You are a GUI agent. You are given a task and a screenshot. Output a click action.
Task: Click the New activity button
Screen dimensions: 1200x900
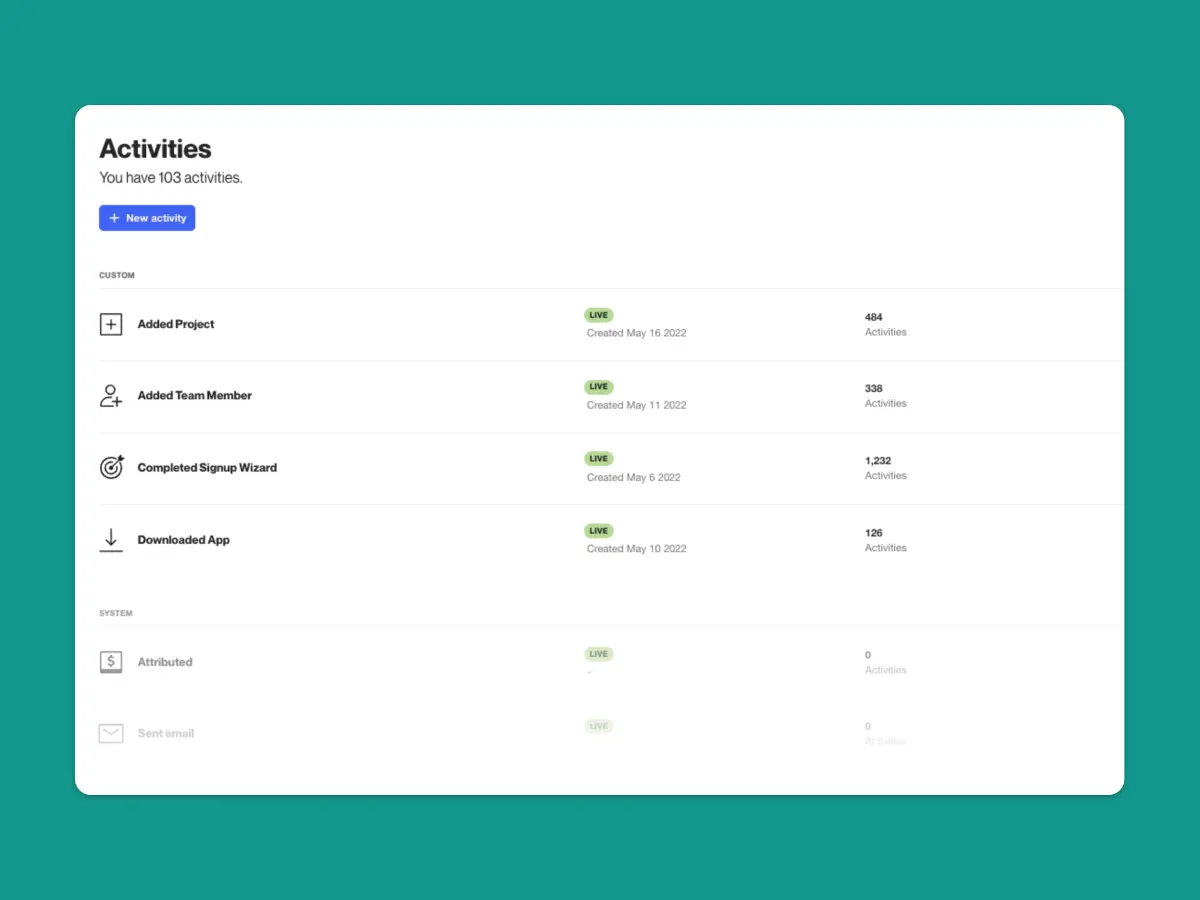point(147,218)
